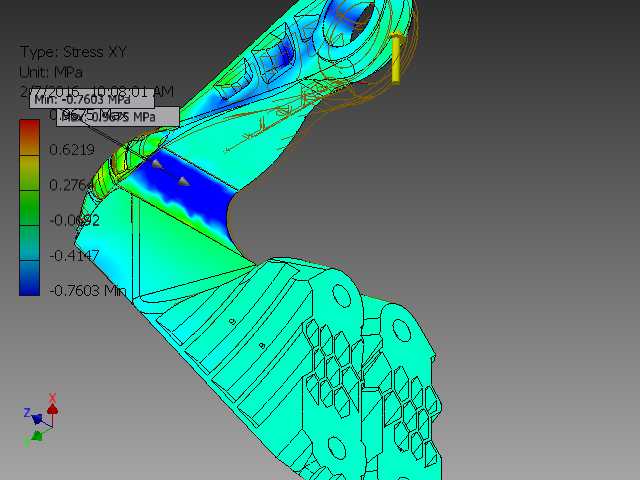Click the 'MPa' max probe label box
640x480 pixels.
click(118, 117)
